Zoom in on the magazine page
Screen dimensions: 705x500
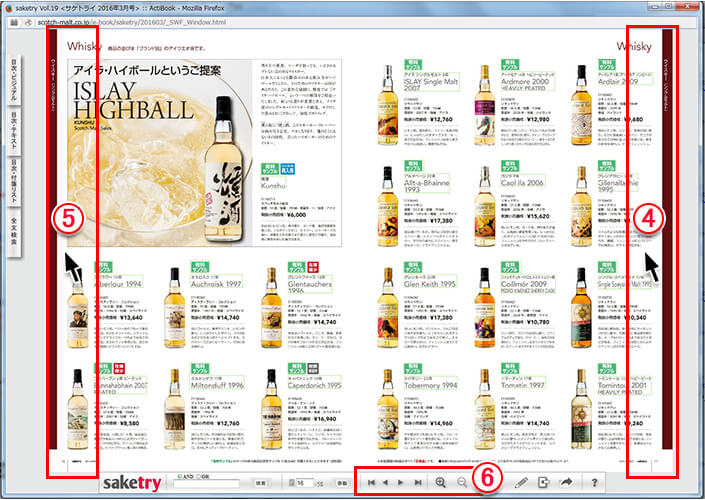pos(441,482)
